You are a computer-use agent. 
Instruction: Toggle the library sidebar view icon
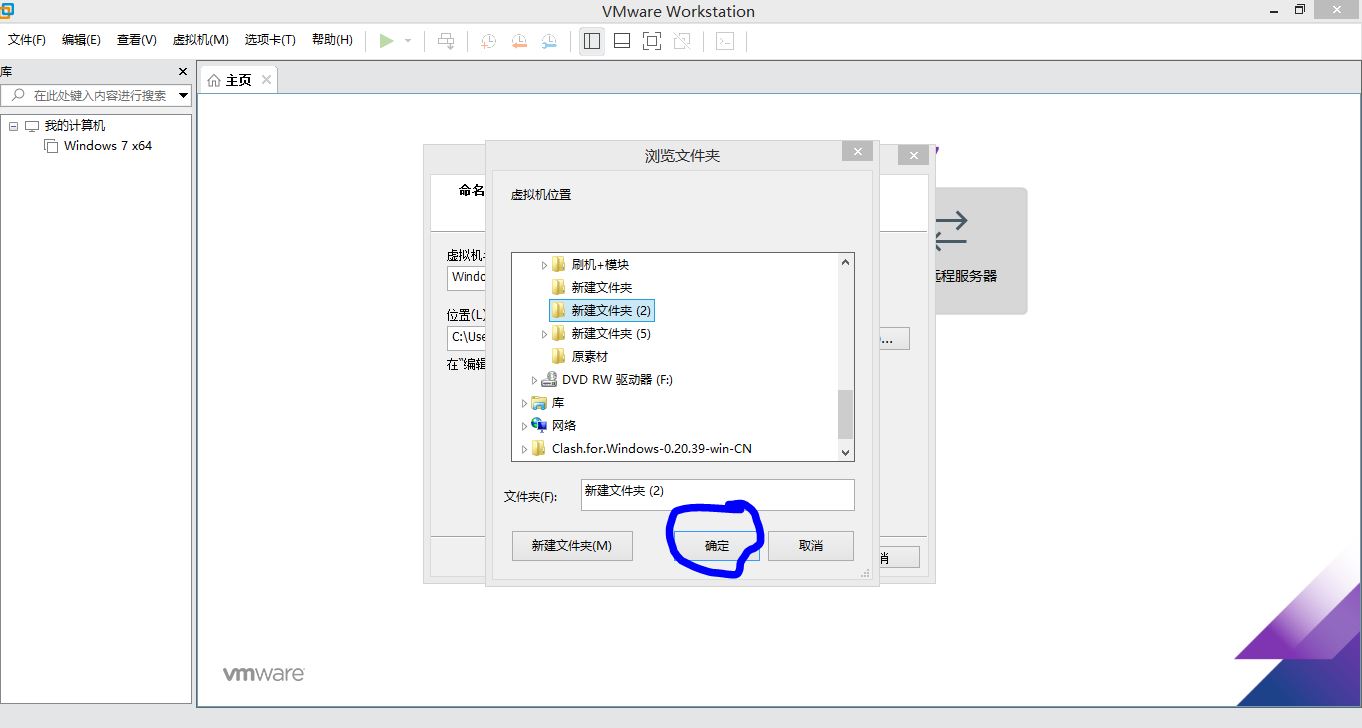pyautogui.click(x=592, y=41)
